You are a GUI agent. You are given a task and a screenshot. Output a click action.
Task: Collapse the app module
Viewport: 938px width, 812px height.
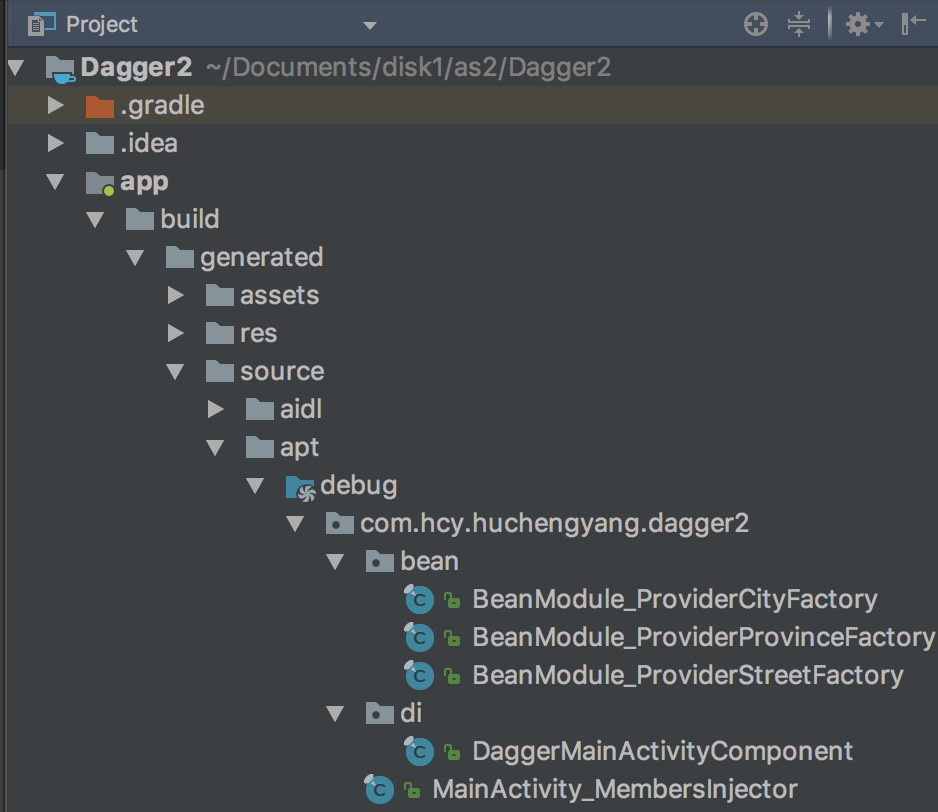(55, 181)
